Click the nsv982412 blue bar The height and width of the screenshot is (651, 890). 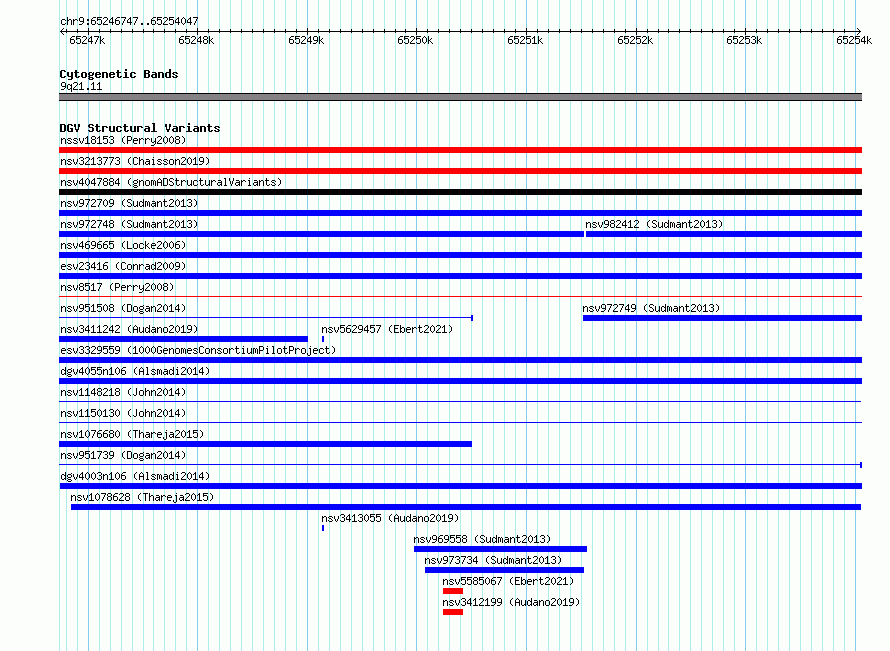(724, 234)
